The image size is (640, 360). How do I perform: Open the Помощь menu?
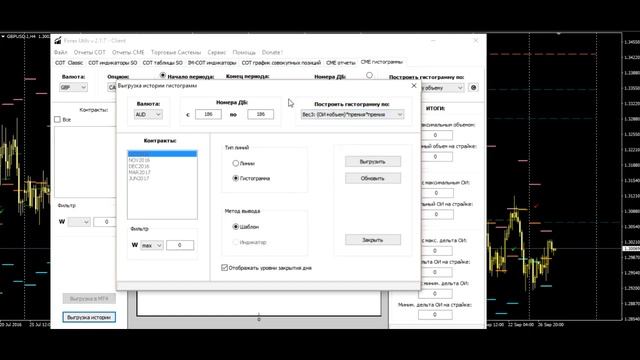[244, 52]
